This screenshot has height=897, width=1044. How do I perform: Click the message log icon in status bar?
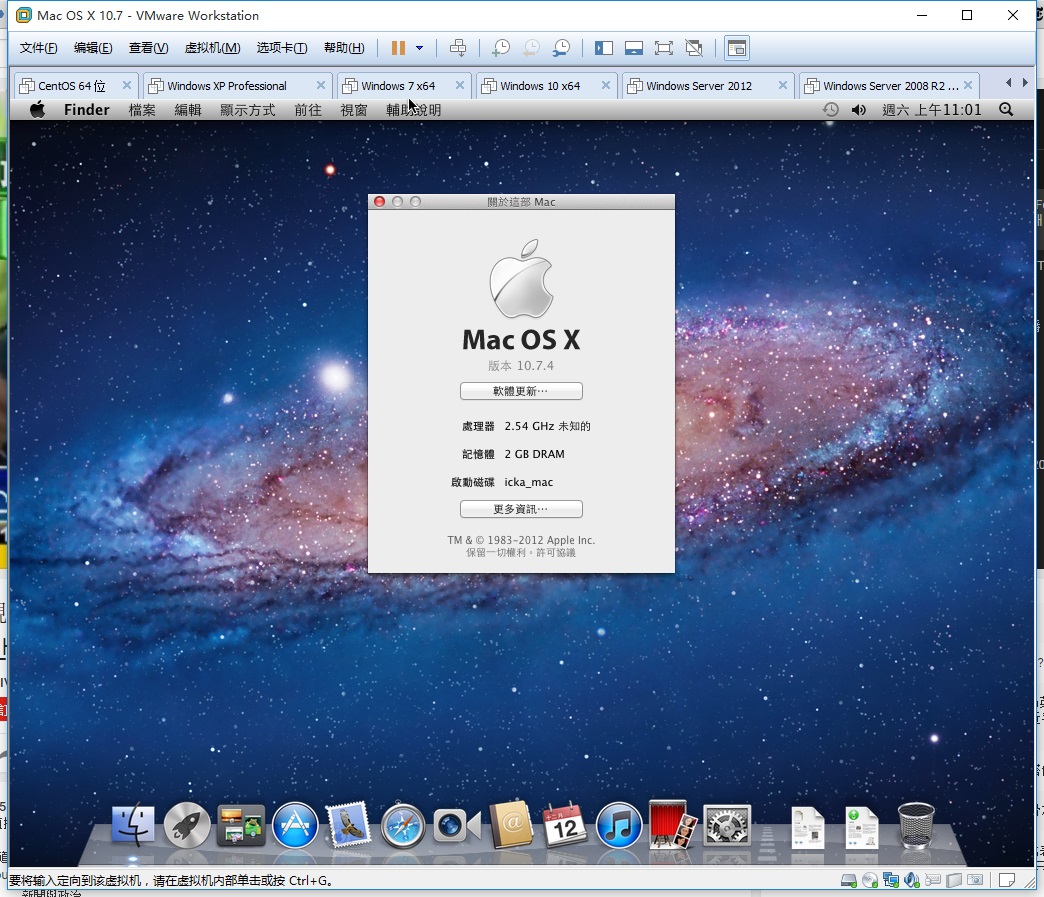coord(1007,880)
